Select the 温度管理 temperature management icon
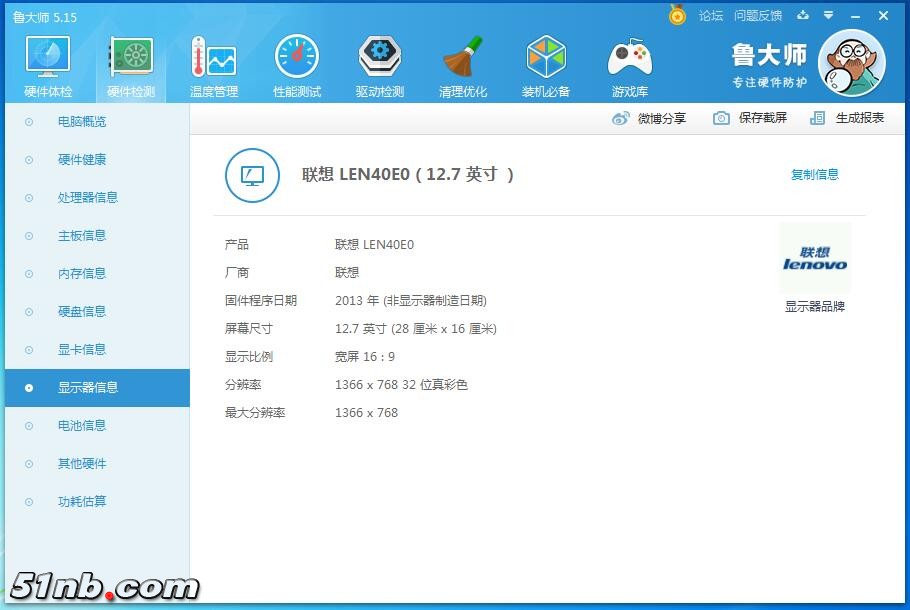 [213, 65]
